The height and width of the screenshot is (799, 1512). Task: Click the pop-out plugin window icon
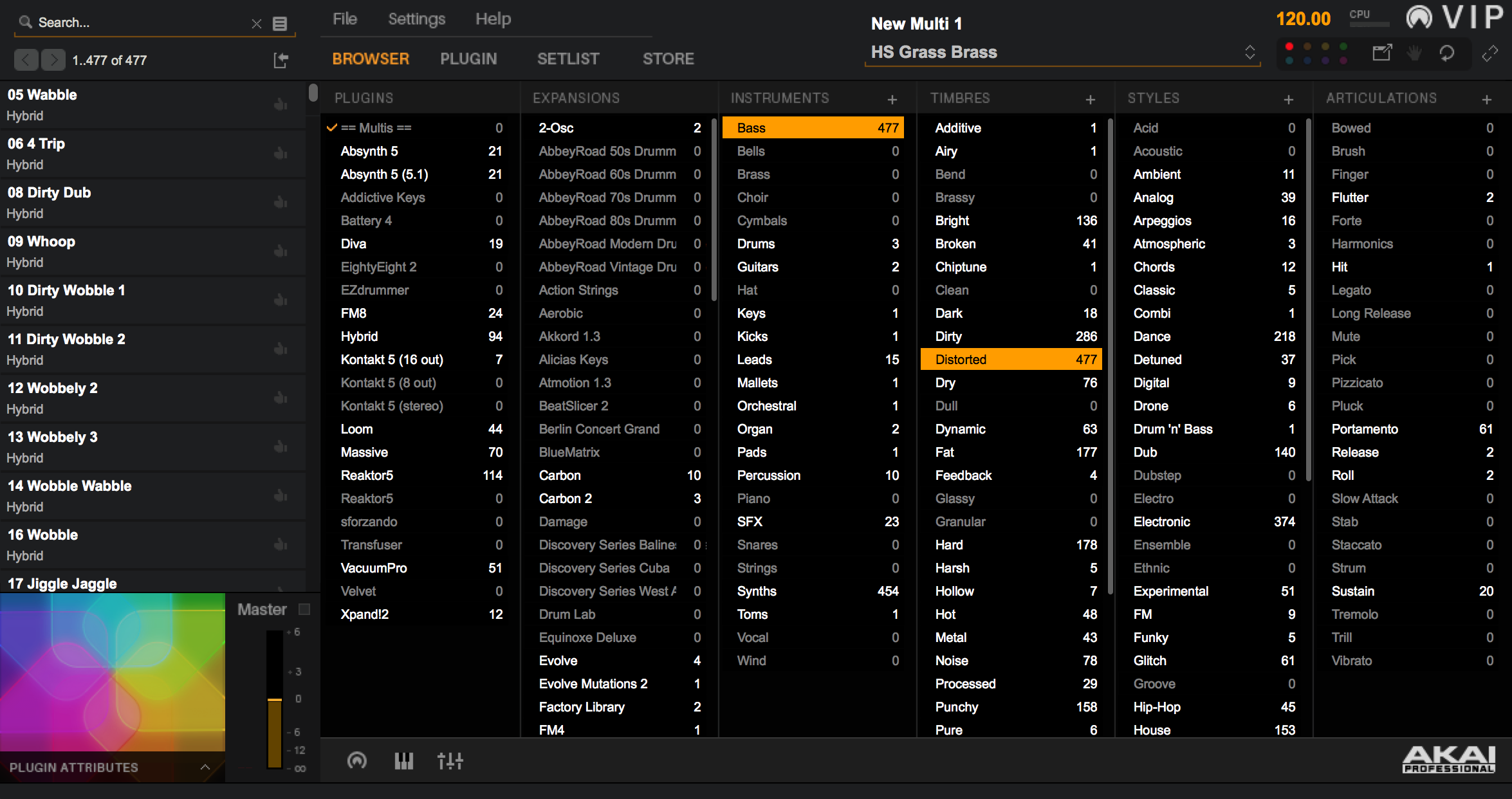(1381, 53)
